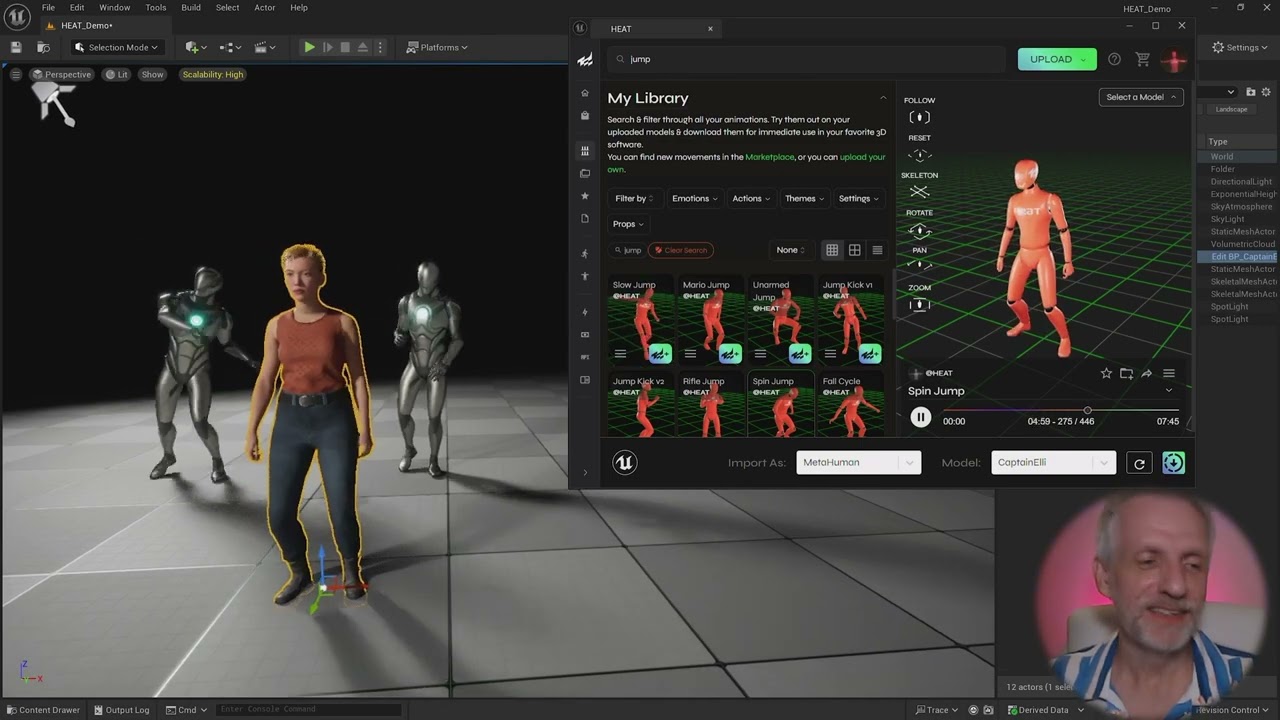
Task: Open the Add content quick menu
Action: pos(195,47)
